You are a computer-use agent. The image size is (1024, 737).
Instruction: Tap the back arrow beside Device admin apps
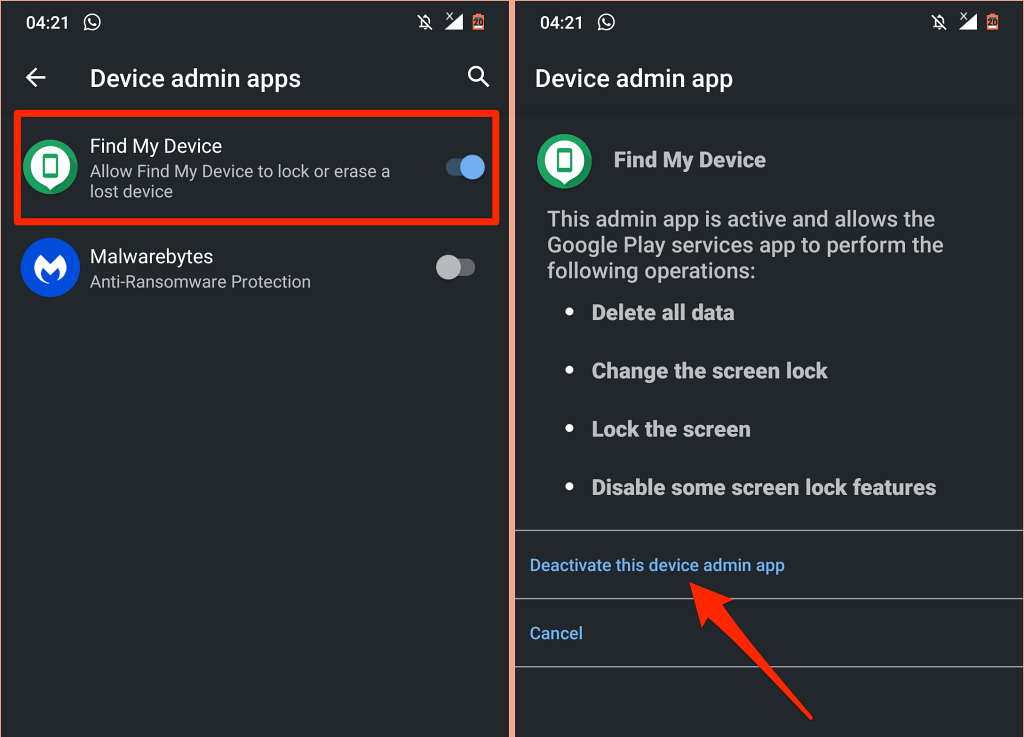(36, 78)
